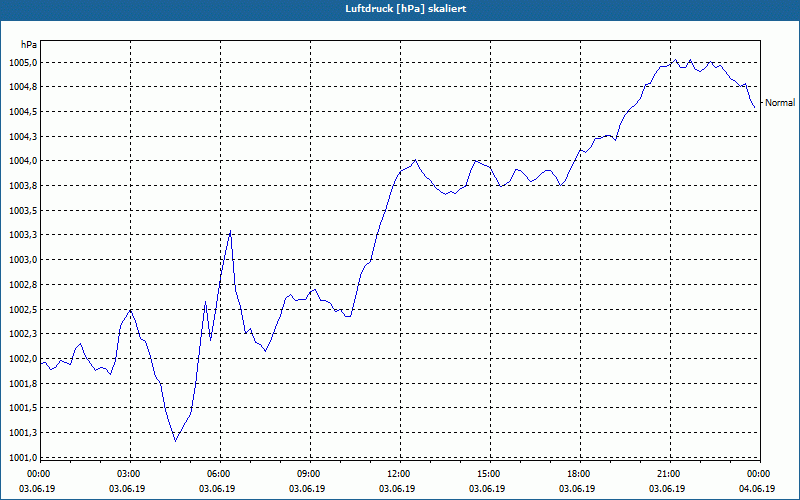Select the 1003,3 y-axis value
The height and width of the screenshot is (500, 800).
coord(23,235)
